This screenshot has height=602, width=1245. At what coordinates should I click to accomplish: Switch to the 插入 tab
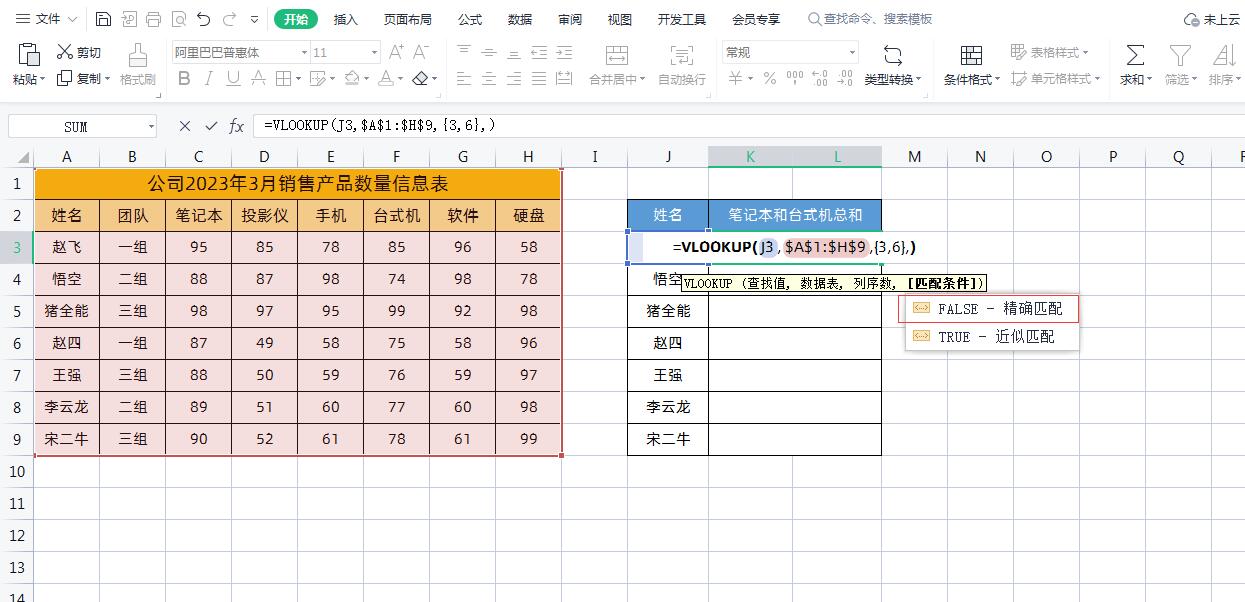coord(346,19)
